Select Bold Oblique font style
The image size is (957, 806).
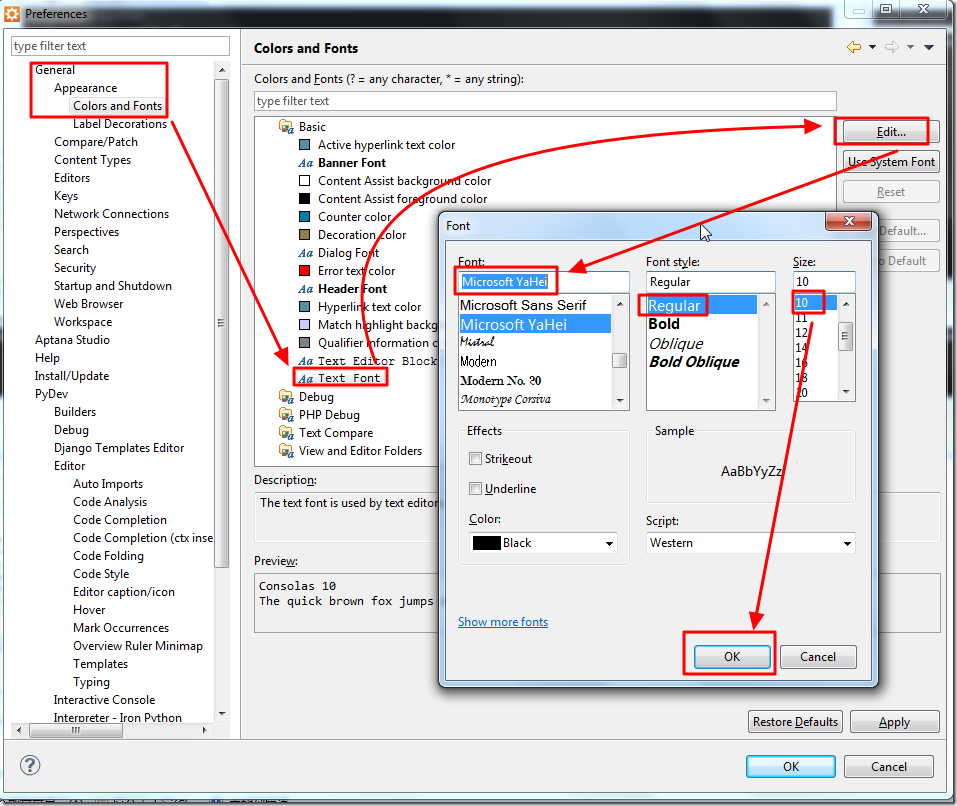pyautogui.click(x=694, y=362)
